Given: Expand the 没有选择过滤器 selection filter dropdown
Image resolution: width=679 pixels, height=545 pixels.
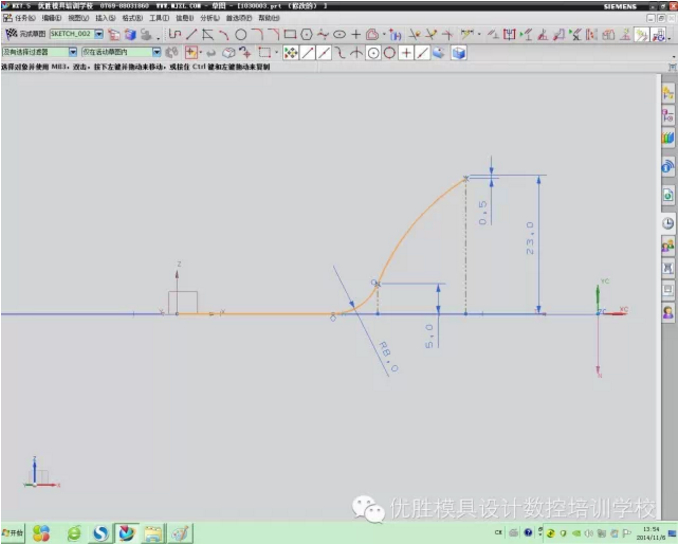Looking at the screenshot, I should pos(72,52).
